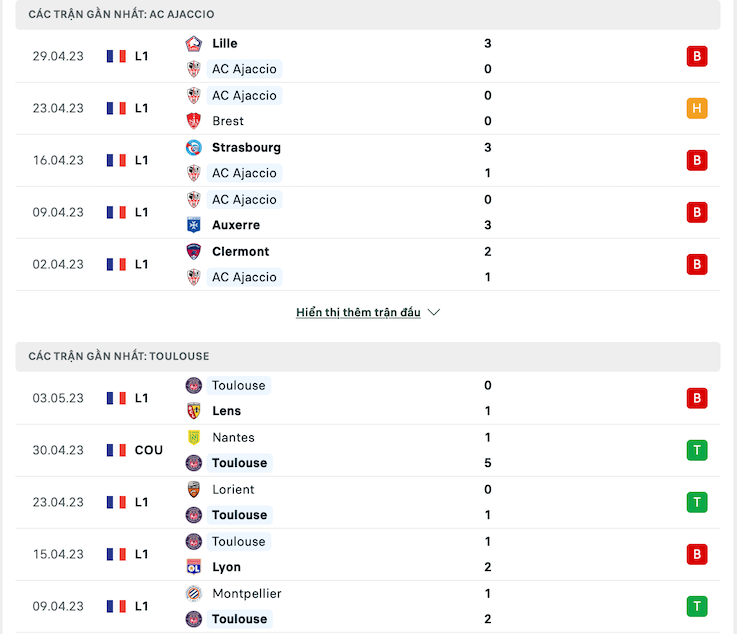Click the Lille club logo
The image size is (737, 634).
pyautogui.click(x=194, y=44)
